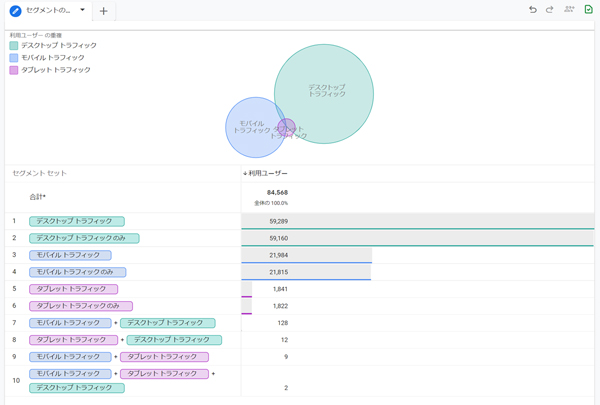Click モバイル トラフィックのみ chip in row 4
Screen dimensions: 600x405
click(x=77, y=272)
